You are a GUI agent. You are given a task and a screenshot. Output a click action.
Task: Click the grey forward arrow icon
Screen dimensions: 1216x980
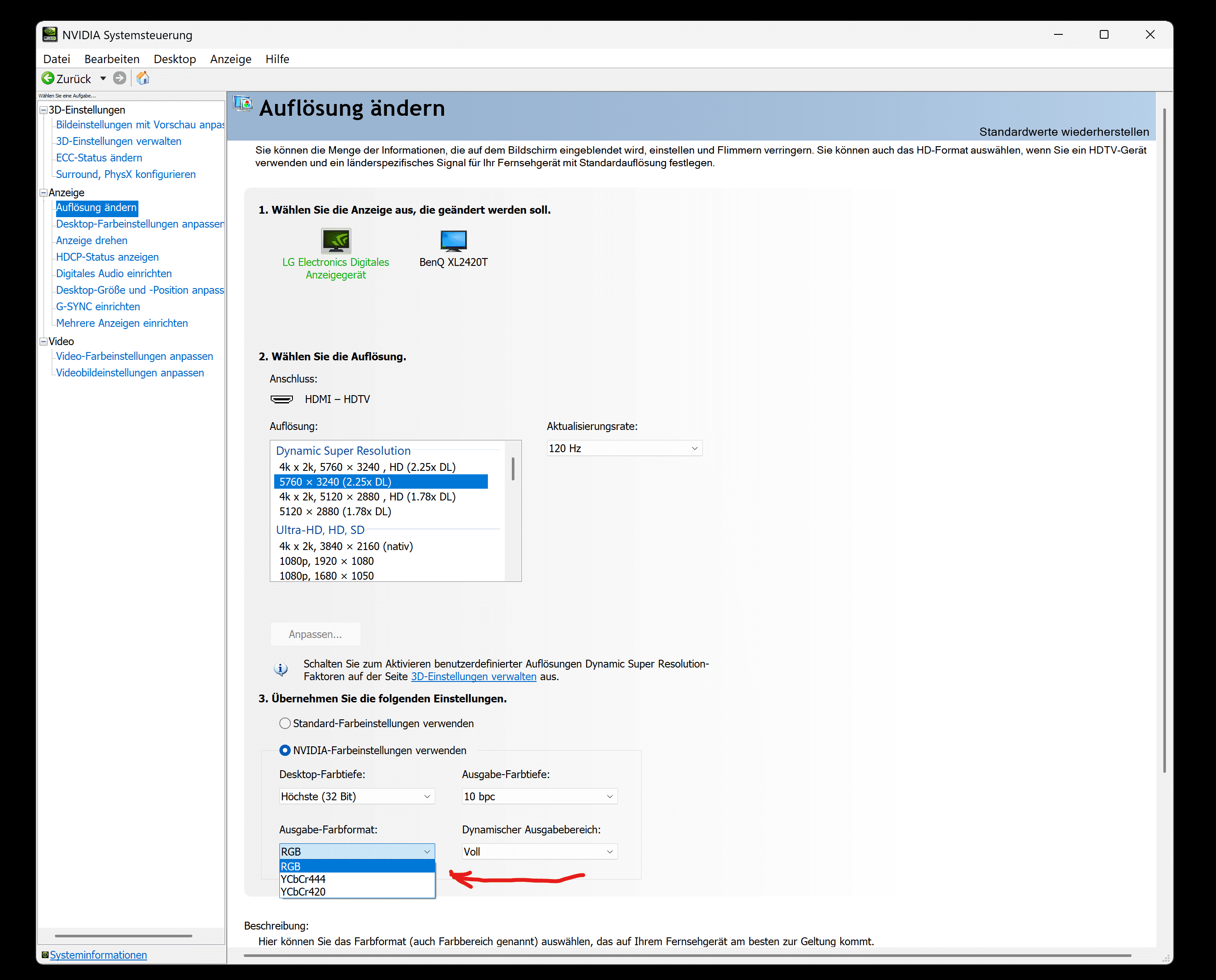119,78
